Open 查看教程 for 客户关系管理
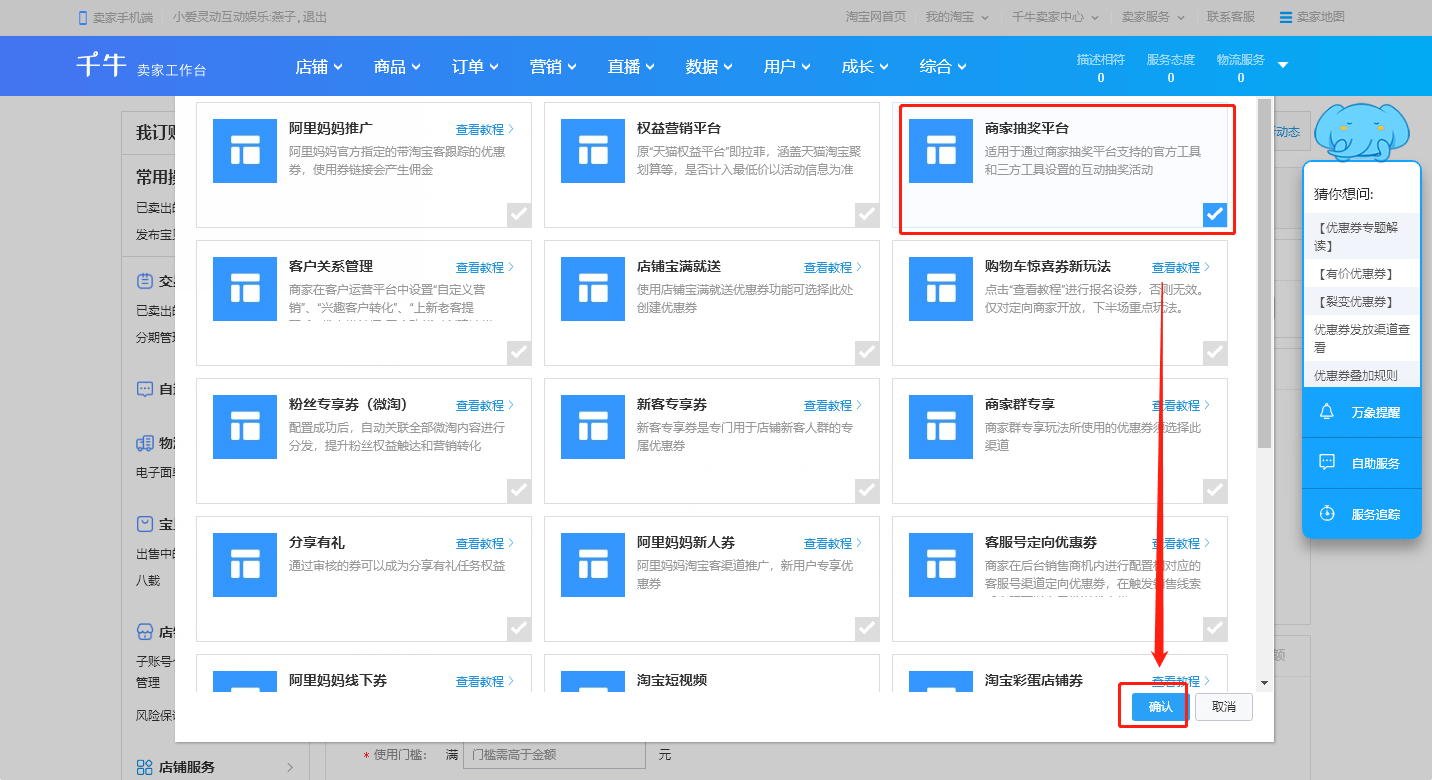1432x780 pixels. (x=485, y=267)
